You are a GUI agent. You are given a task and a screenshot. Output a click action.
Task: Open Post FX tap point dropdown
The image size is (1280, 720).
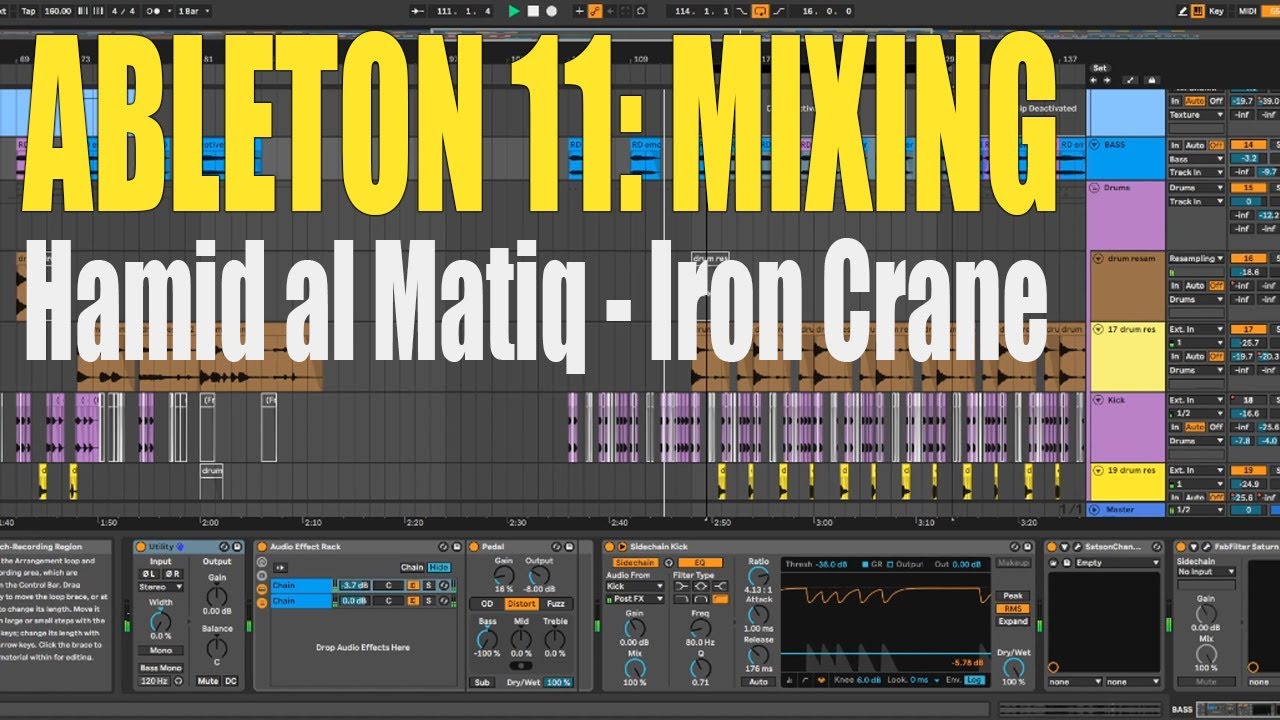coord(635,599)
